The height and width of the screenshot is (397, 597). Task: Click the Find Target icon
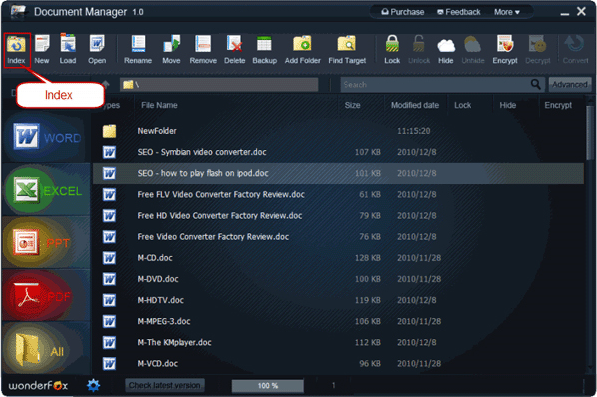click(x=346, y=44)
